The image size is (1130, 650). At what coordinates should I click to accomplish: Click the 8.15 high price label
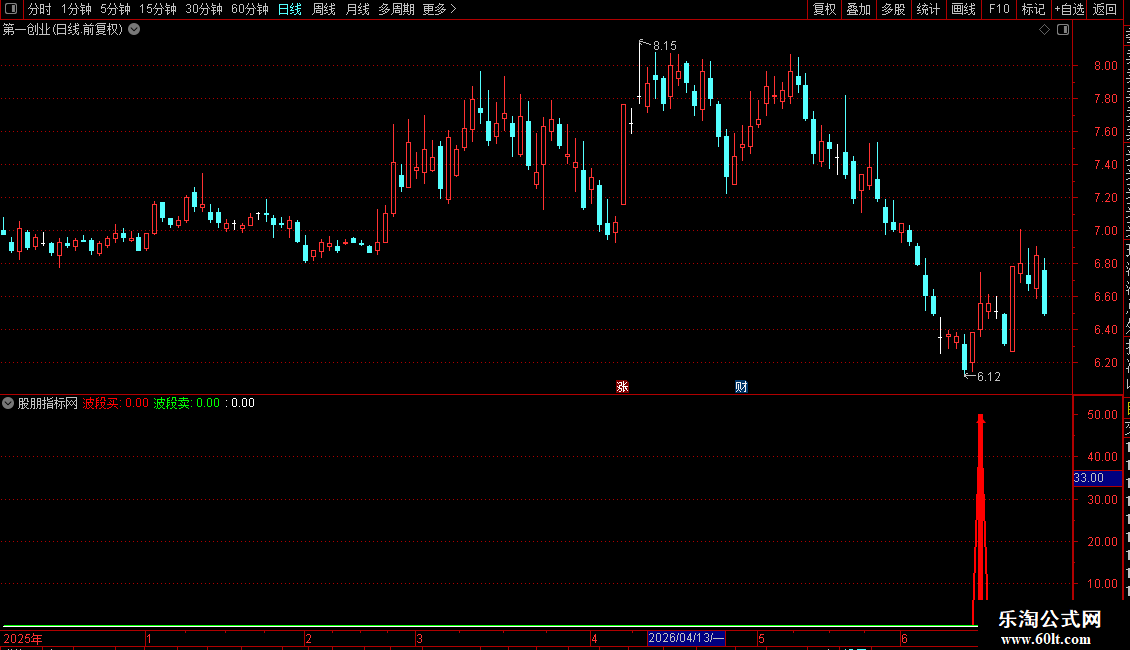pos(664,46)
